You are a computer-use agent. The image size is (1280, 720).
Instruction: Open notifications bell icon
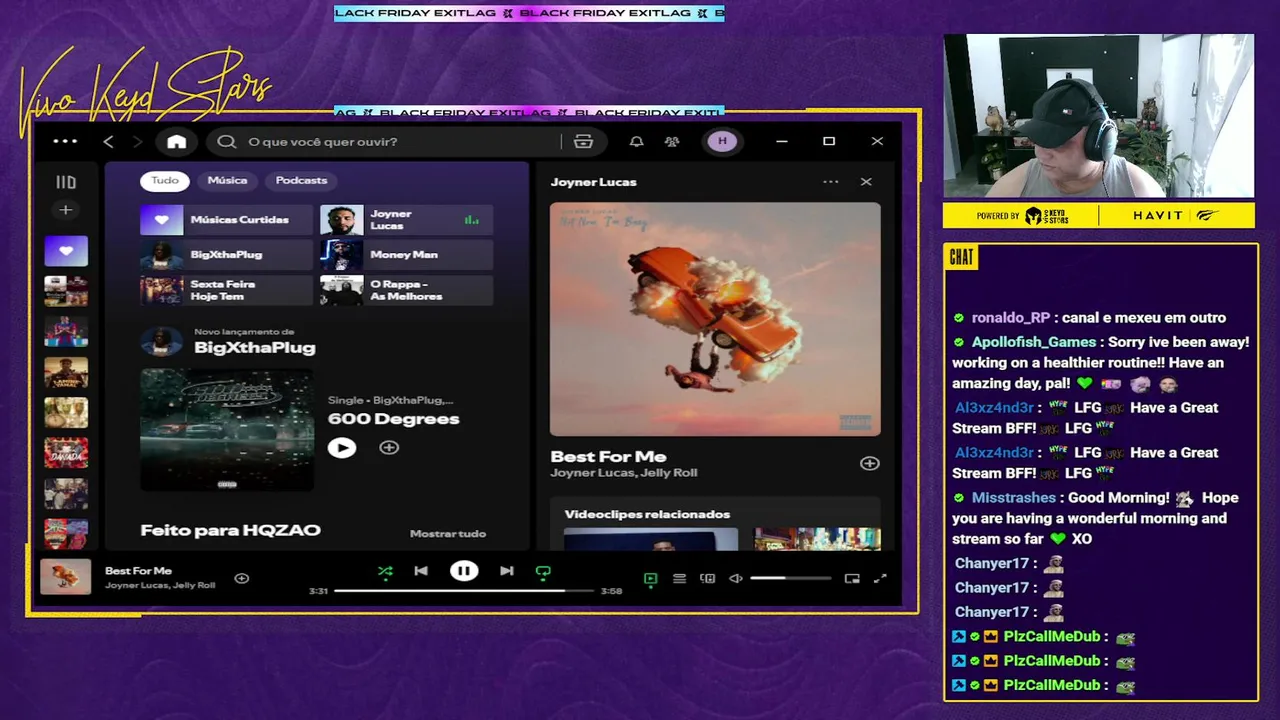pos(636,142)
